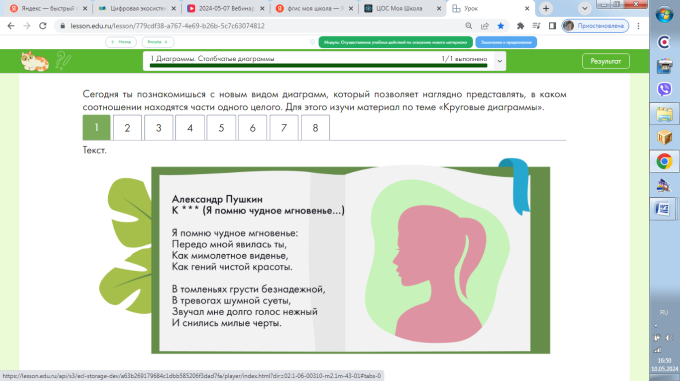Viewport: 680px width, 381px height.
Task: Expand the lesson progress dropdown chevron
Action: pyautogui.click(x=500, y=61)
